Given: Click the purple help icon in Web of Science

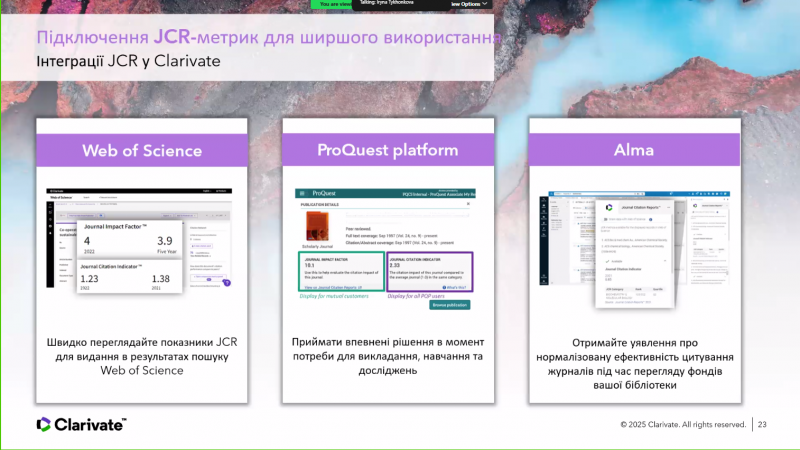Looking at the screenshot, I should (227, 283).
